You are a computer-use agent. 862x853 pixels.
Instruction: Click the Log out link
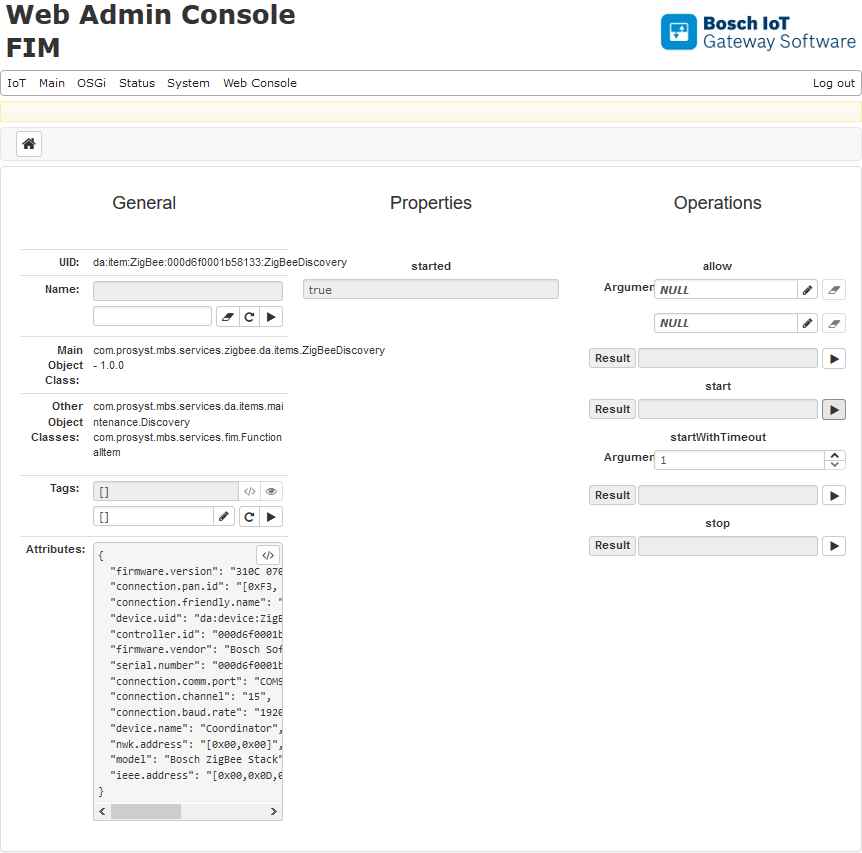[833, 83]
